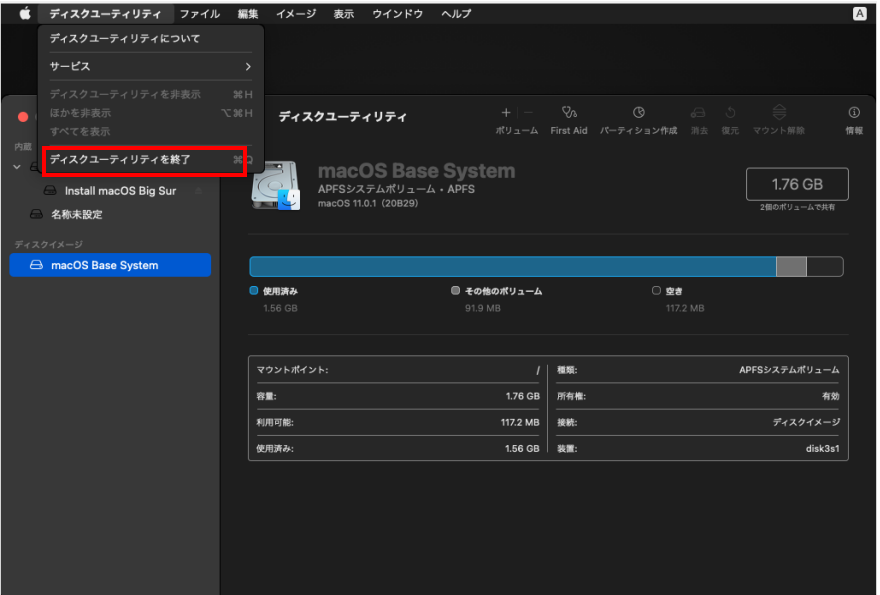
Task: Open the Apple menu
Action: coord(25,13)
